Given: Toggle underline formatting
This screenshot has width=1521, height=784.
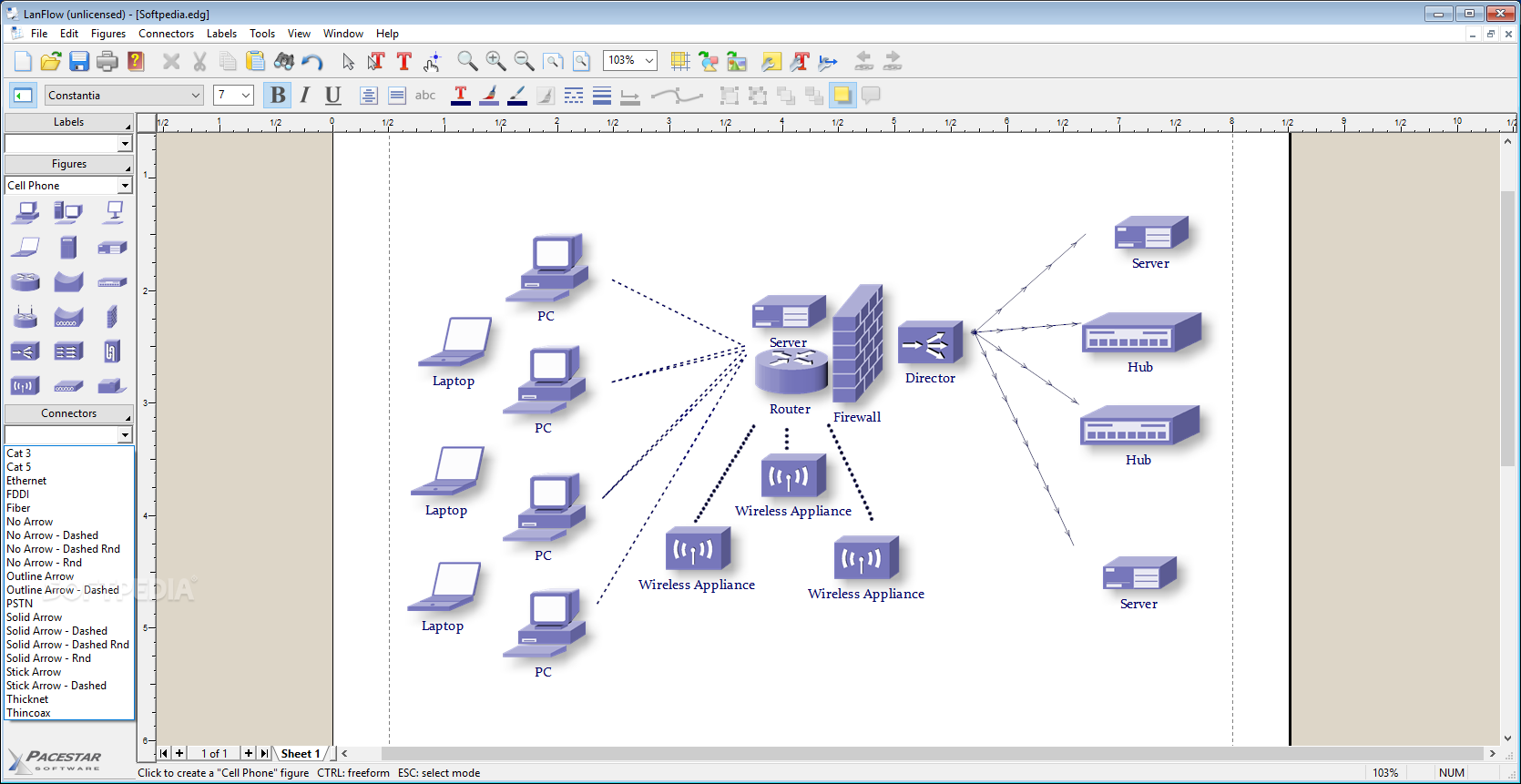Looking at the screenshot, I should point(333,95).
